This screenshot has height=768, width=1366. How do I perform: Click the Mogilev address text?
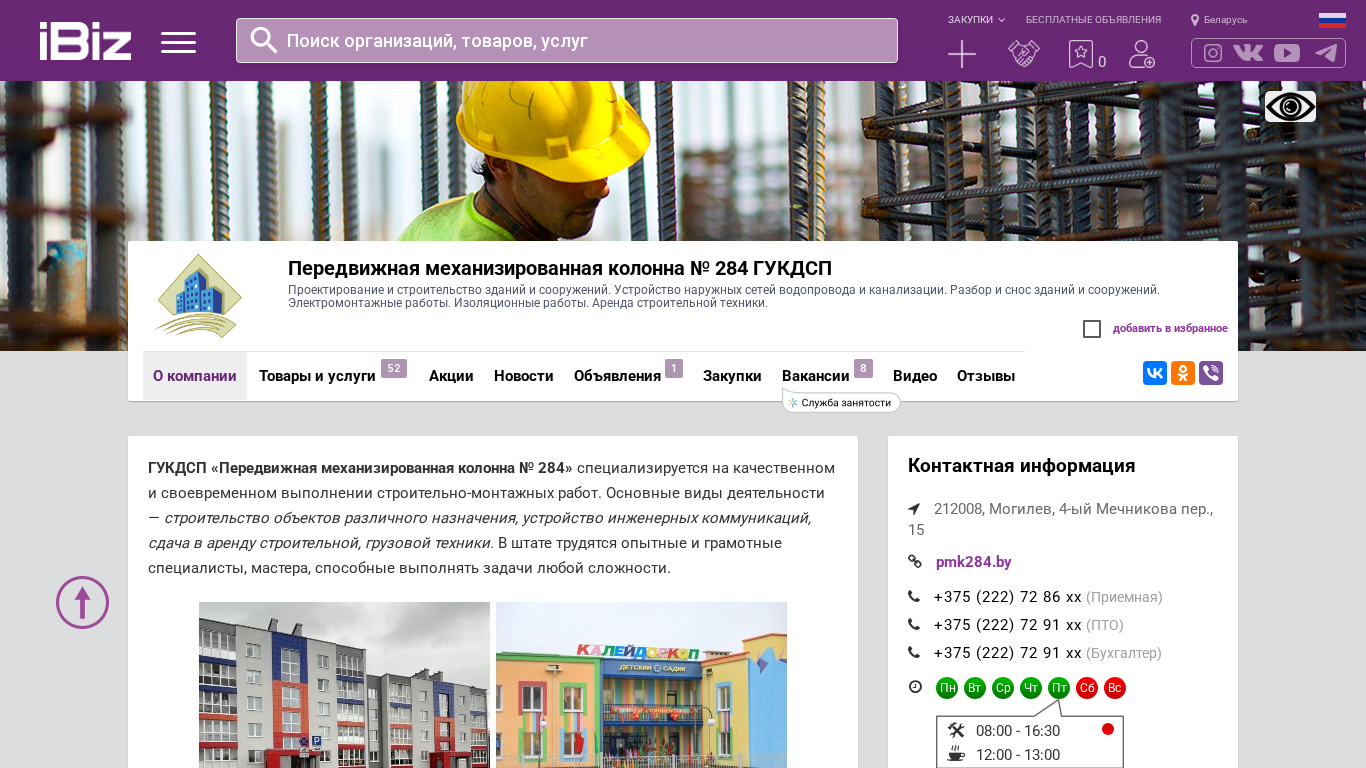click(x=1060, y=519)
